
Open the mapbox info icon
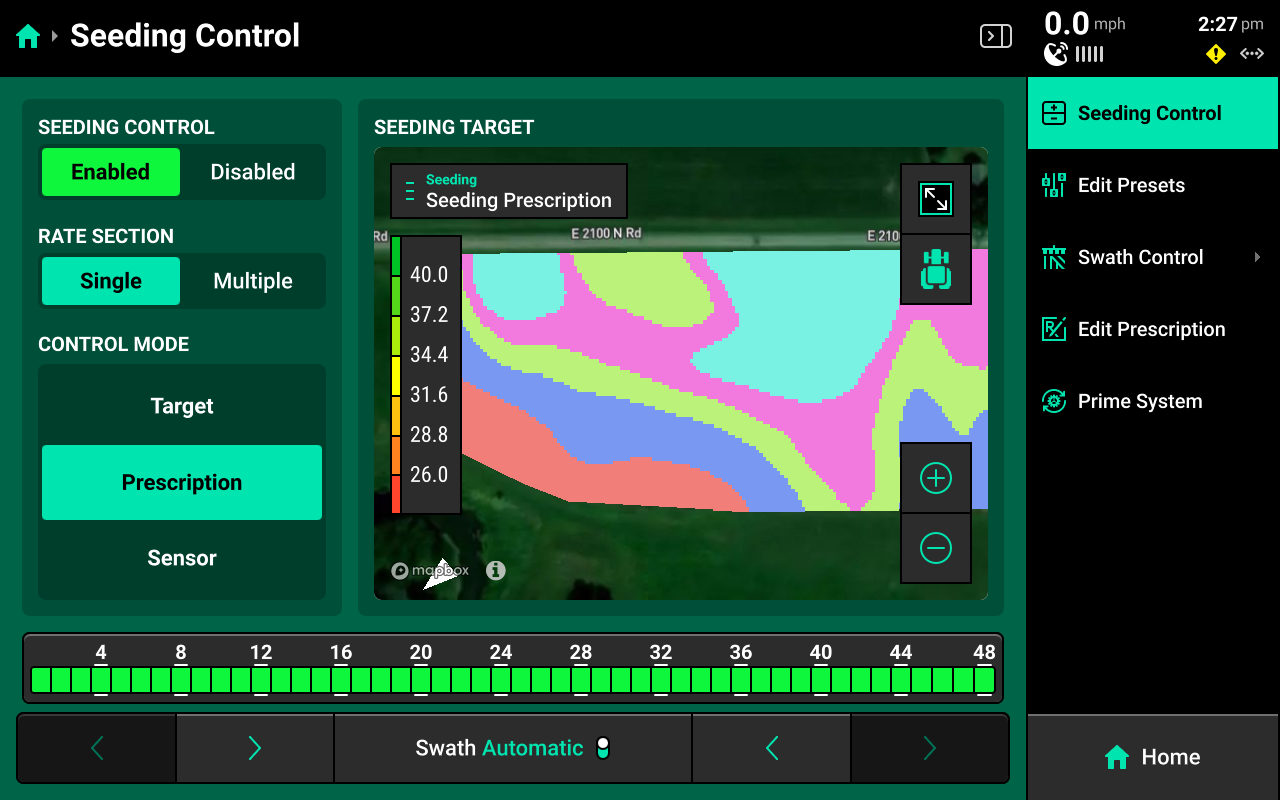[496, 570]
